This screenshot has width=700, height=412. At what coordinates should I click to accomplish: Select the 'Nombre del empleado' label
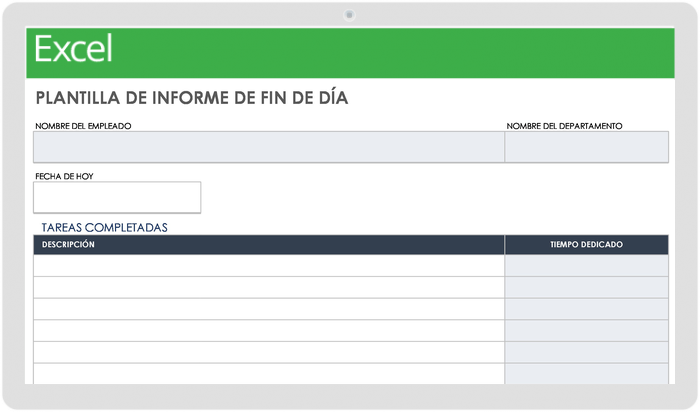83,126
